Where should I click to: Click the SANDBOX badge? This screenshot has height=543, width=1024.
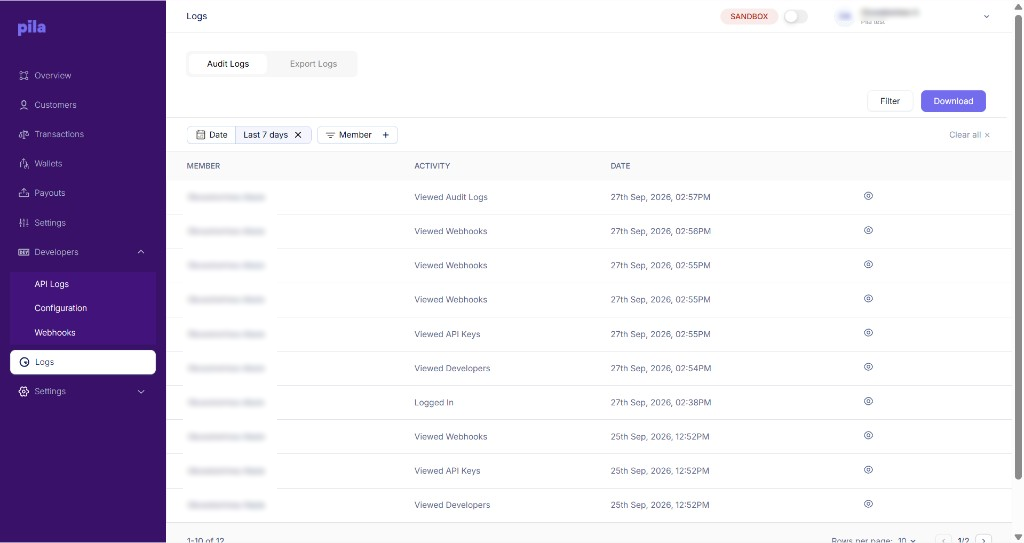point(749,16)
